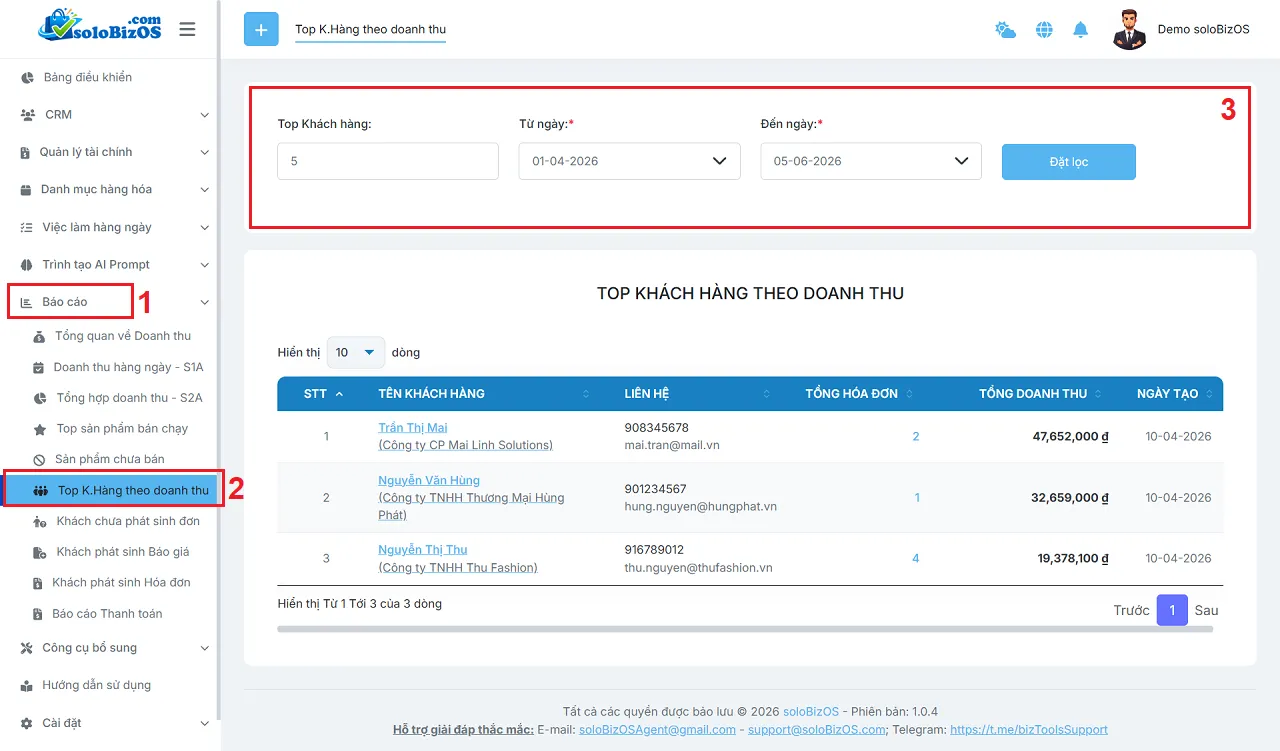The image size is (1280, 751).
Task: Click the soloBizOS logo
Action: (99, 26)
